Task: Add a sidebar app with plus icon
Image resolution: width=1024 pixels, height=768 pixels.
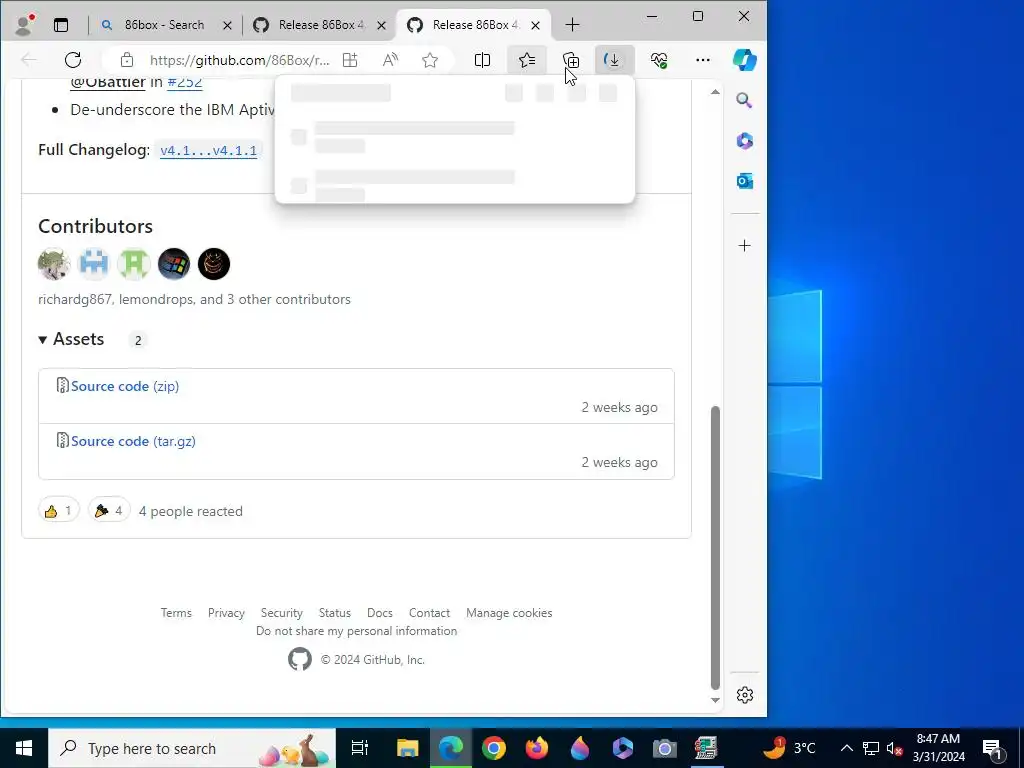Action: pyautogui.click(x=744, y=246)
